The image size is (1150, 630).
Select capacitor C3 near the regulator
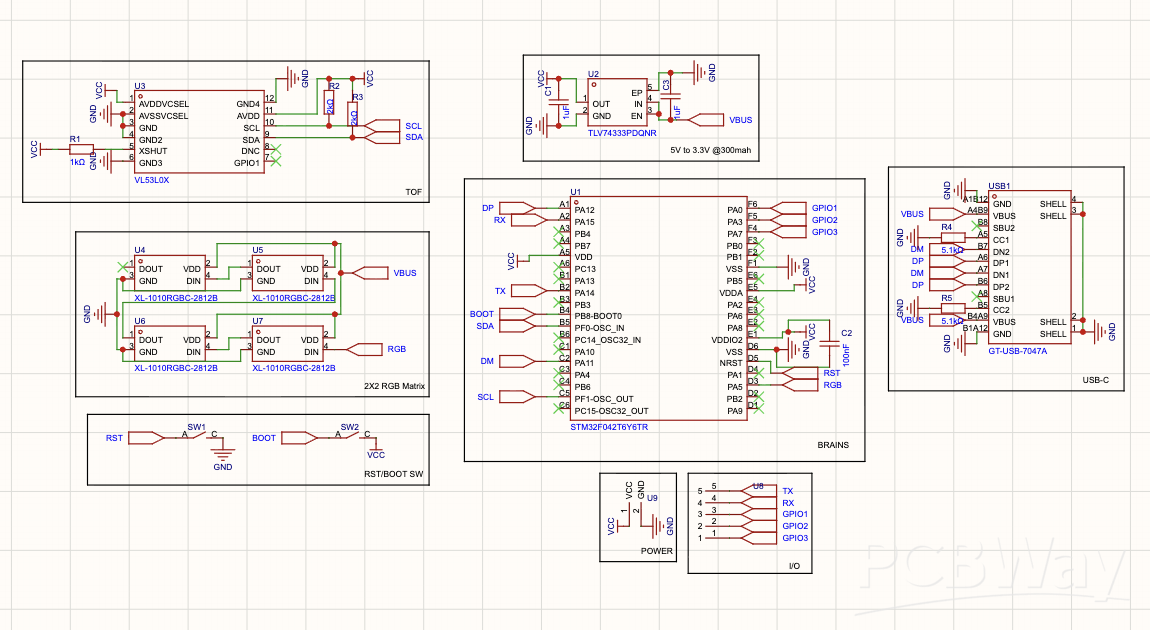[x=671, y=97]
